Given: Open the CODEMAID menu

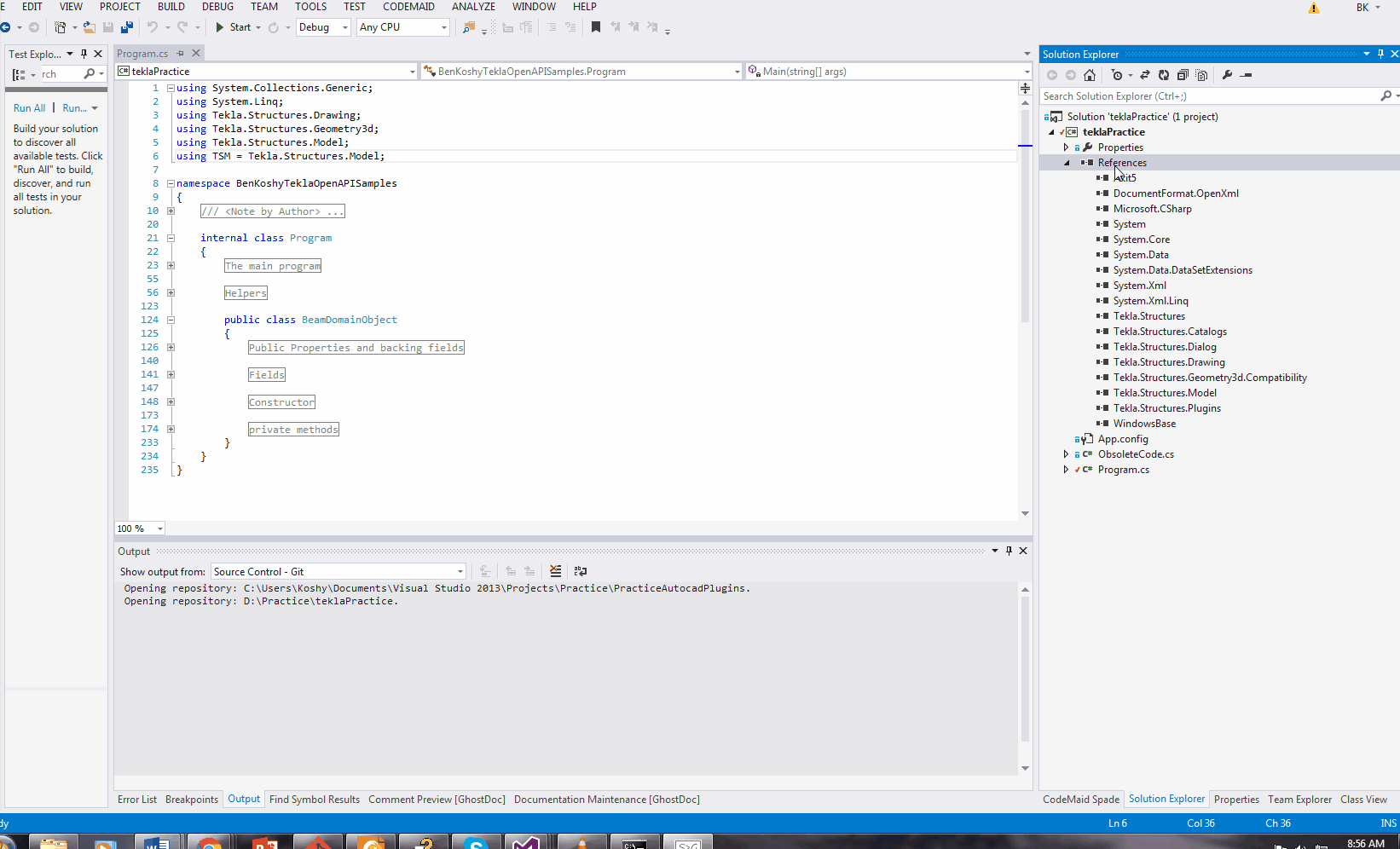Looking at the screenshot, I should click(x=408, y=7).
